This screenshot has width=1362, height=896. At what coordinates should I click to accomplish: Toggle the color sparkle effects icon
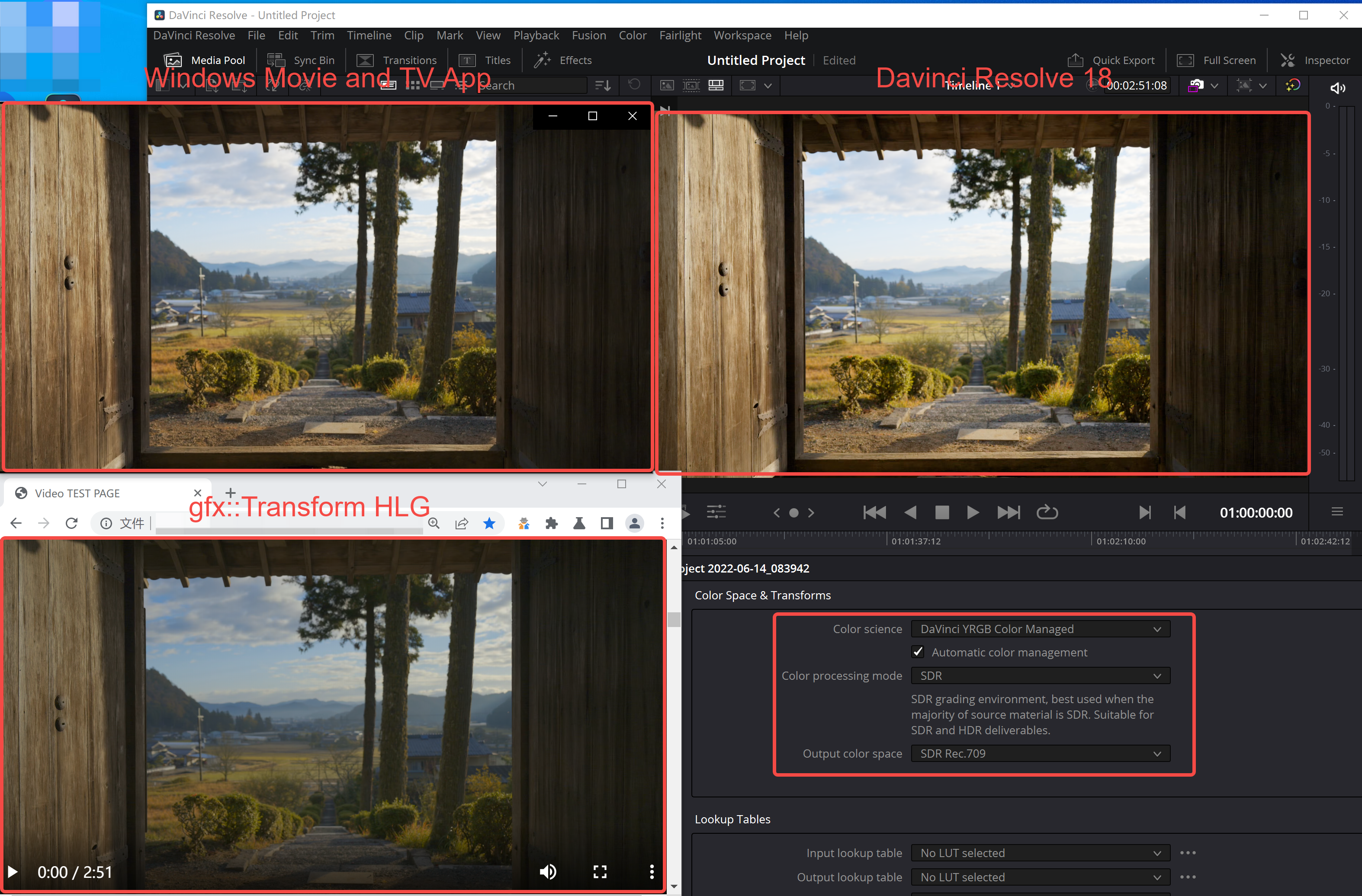pos(1293,85)
